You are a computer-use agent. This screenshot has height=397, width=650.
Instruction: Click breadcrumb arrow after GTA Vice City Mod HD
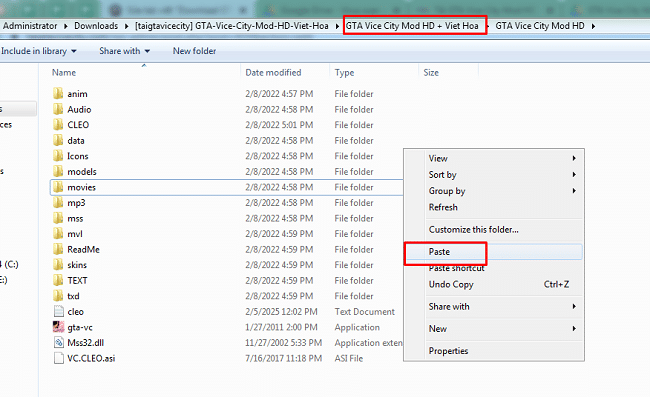pyautogui.click(x=593, y=26)
